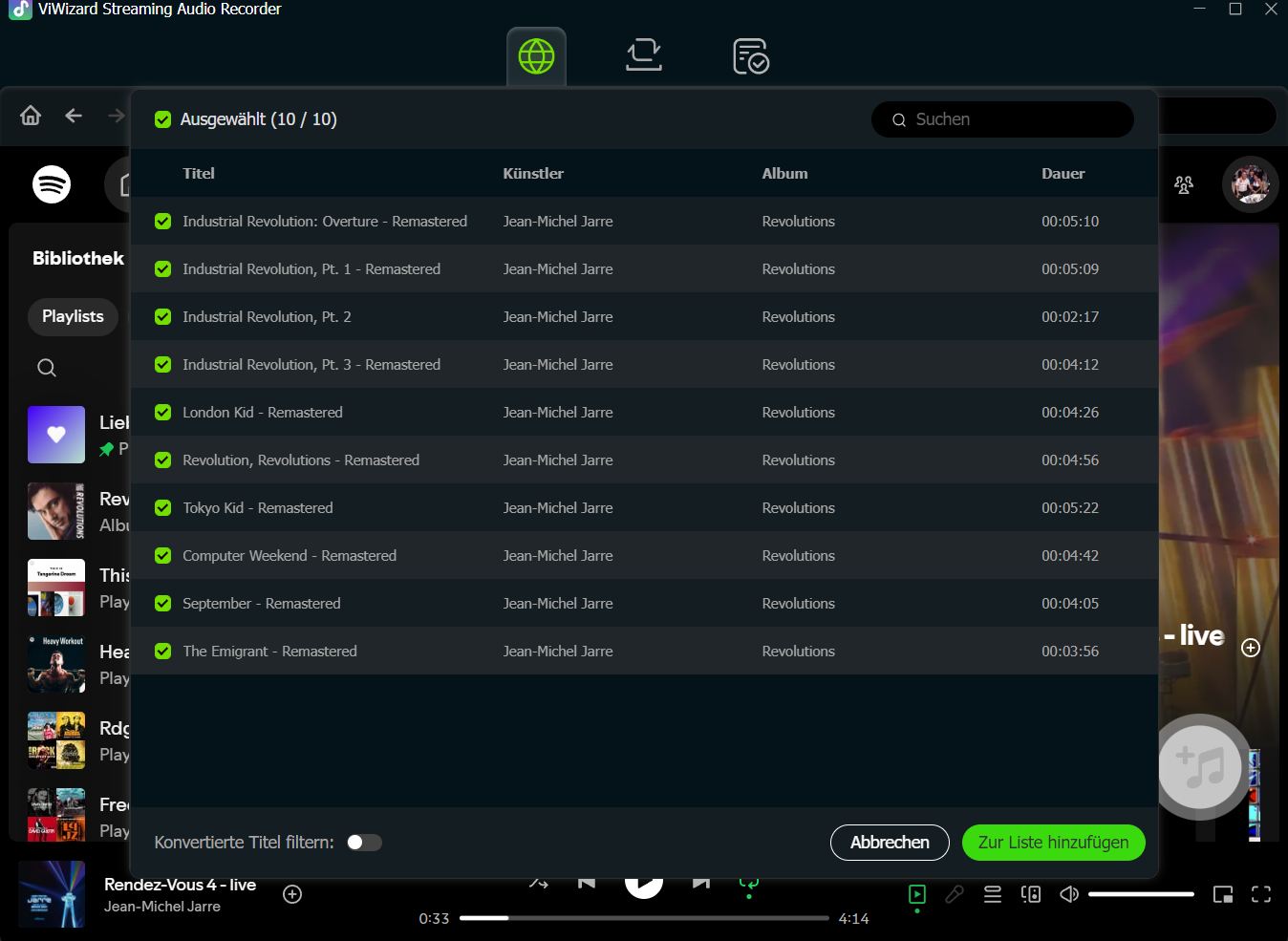Viewport: 1288px width, 941px height.
Task: Show lyrics with microphone icon
Action: pyautogui.click(x=955, y=894)
